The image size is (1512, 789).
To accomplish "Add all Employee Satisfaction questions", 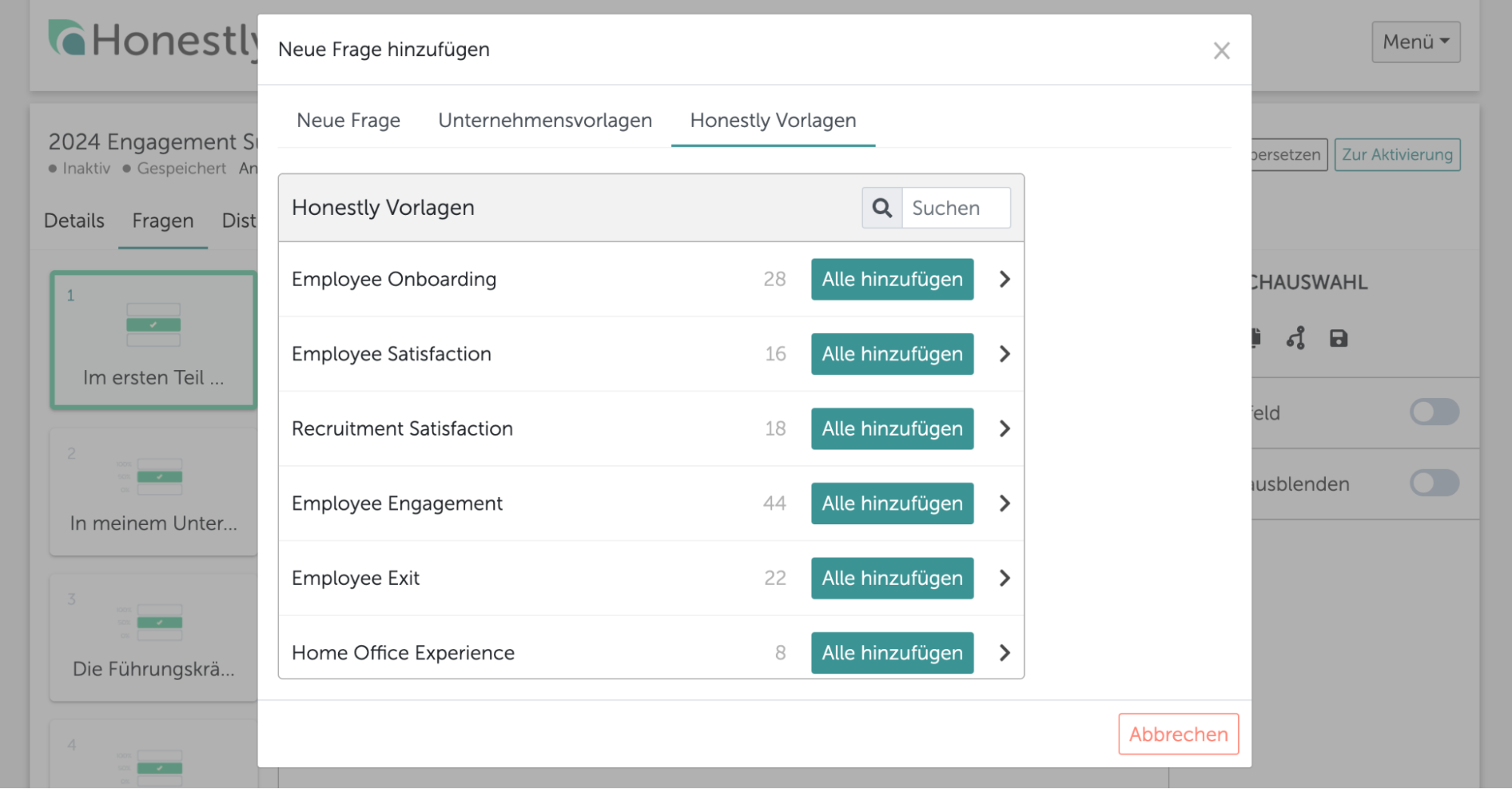I will pos(892,354).
